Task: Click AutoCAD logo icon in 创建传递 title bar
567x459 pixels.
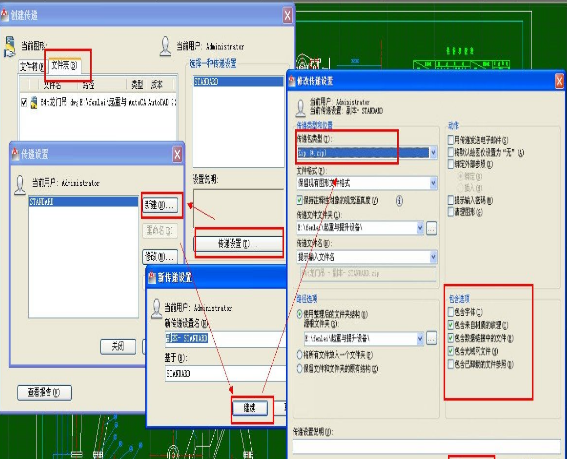Action: pos(4,15)
